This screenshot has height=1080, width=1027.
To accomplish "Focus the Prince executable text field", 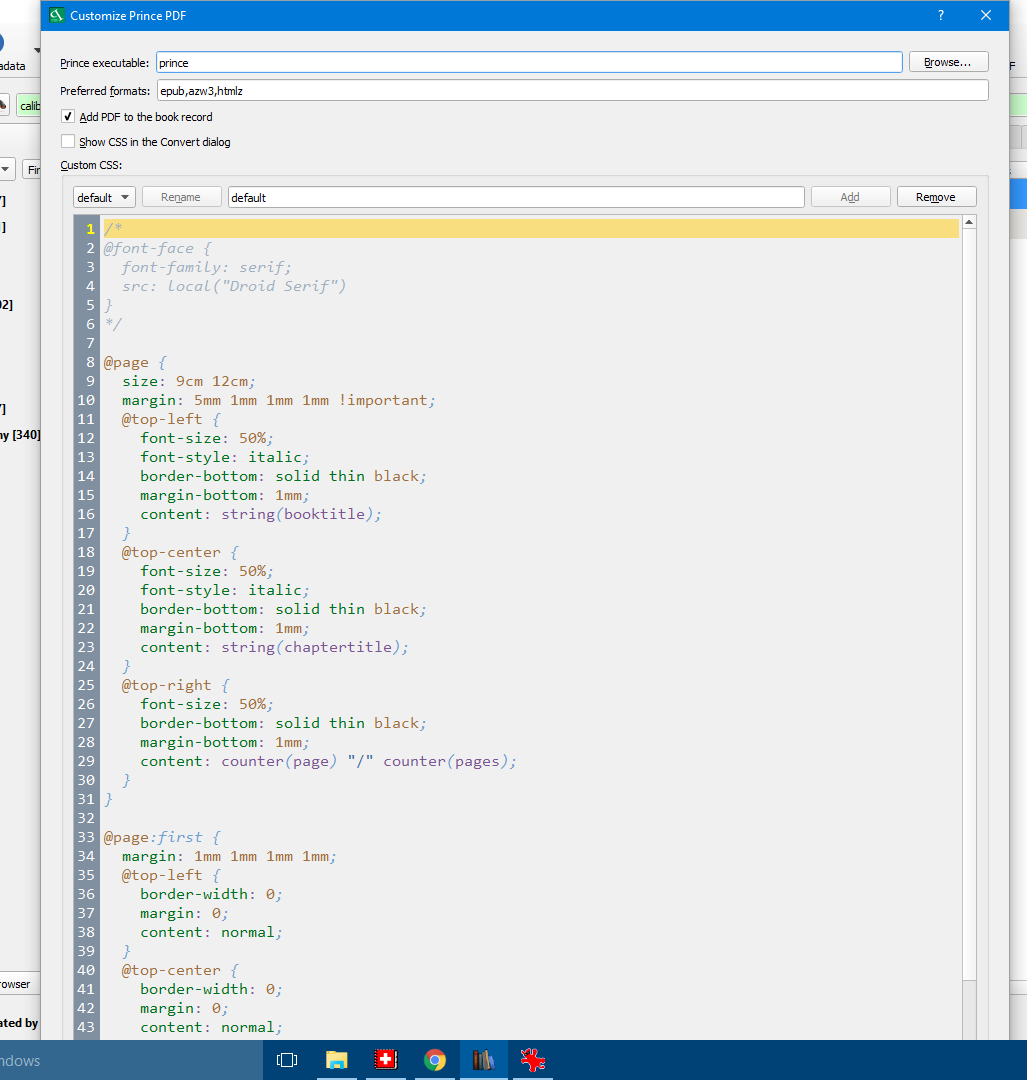I will click(x=528, y=63).
